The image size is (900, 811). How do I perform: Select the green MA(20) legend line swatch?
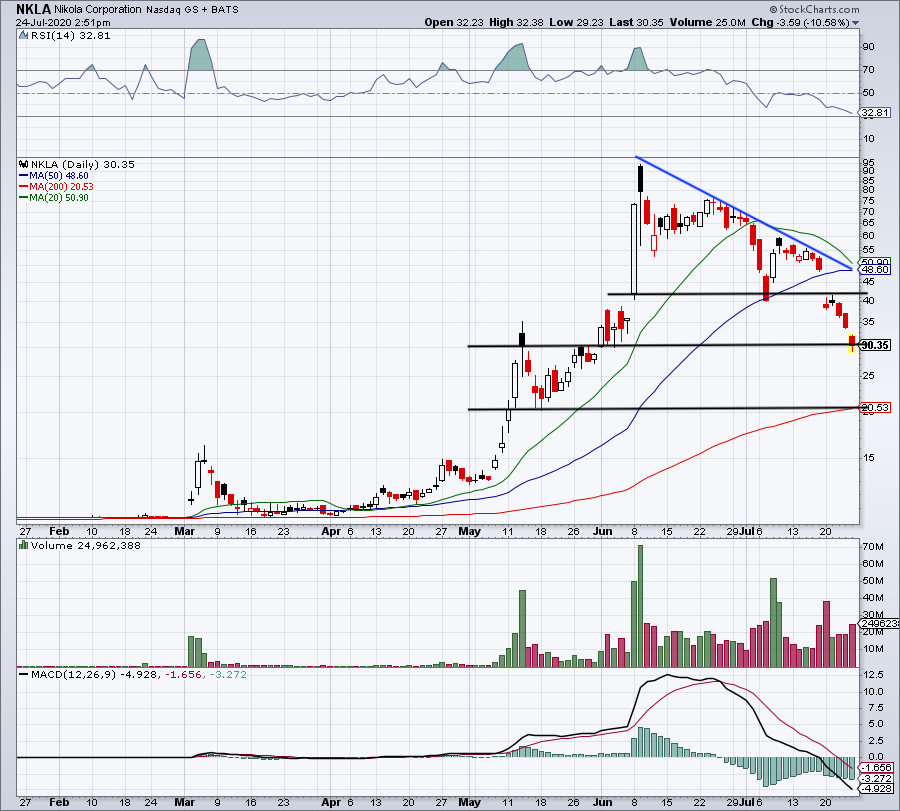(x=24, y=197)
